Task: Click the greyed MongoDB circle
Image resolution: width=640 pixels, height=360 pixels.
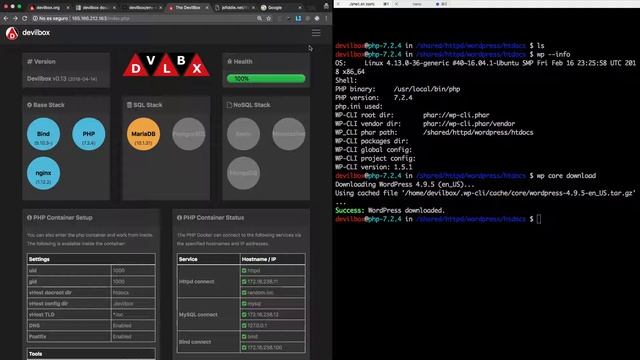Action: click(x=243, y=173)
